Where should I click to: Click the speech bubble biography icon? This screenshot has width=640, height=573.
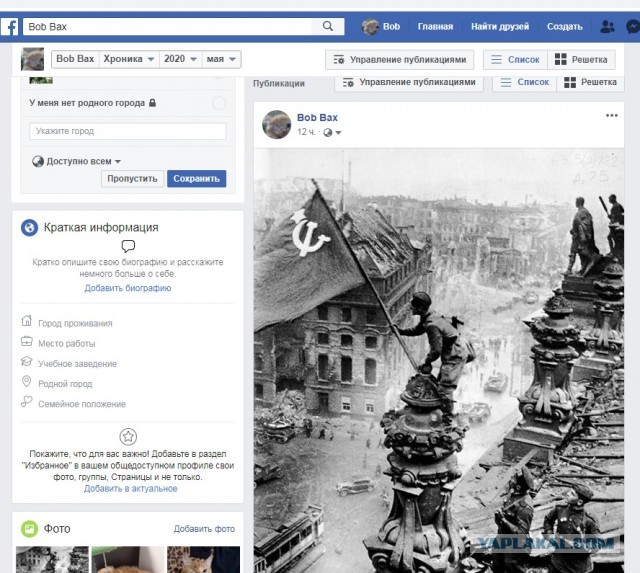128,246
